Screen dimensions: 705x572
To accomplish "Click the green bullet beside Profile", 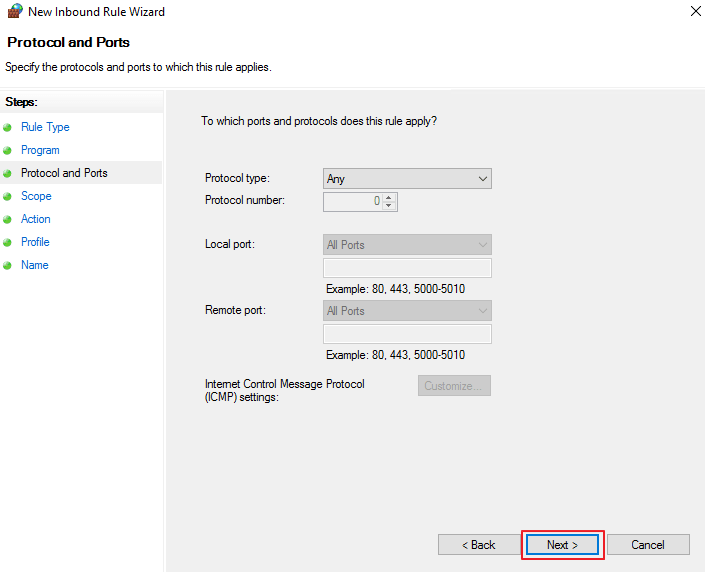I will (x=7, y=242).
